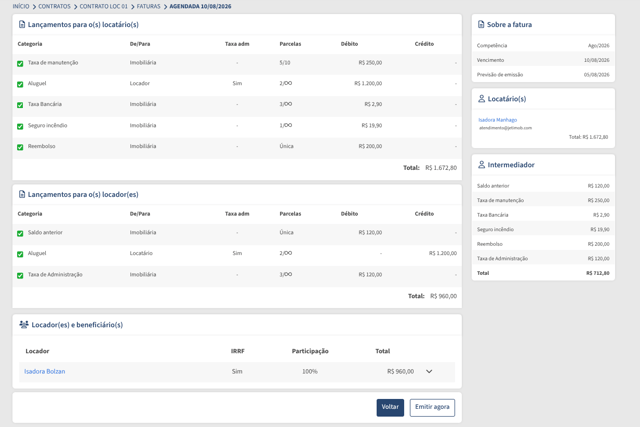Open FATURAS breadcrumb item
The width and height of the screenshot is (640, 427).
149,7
